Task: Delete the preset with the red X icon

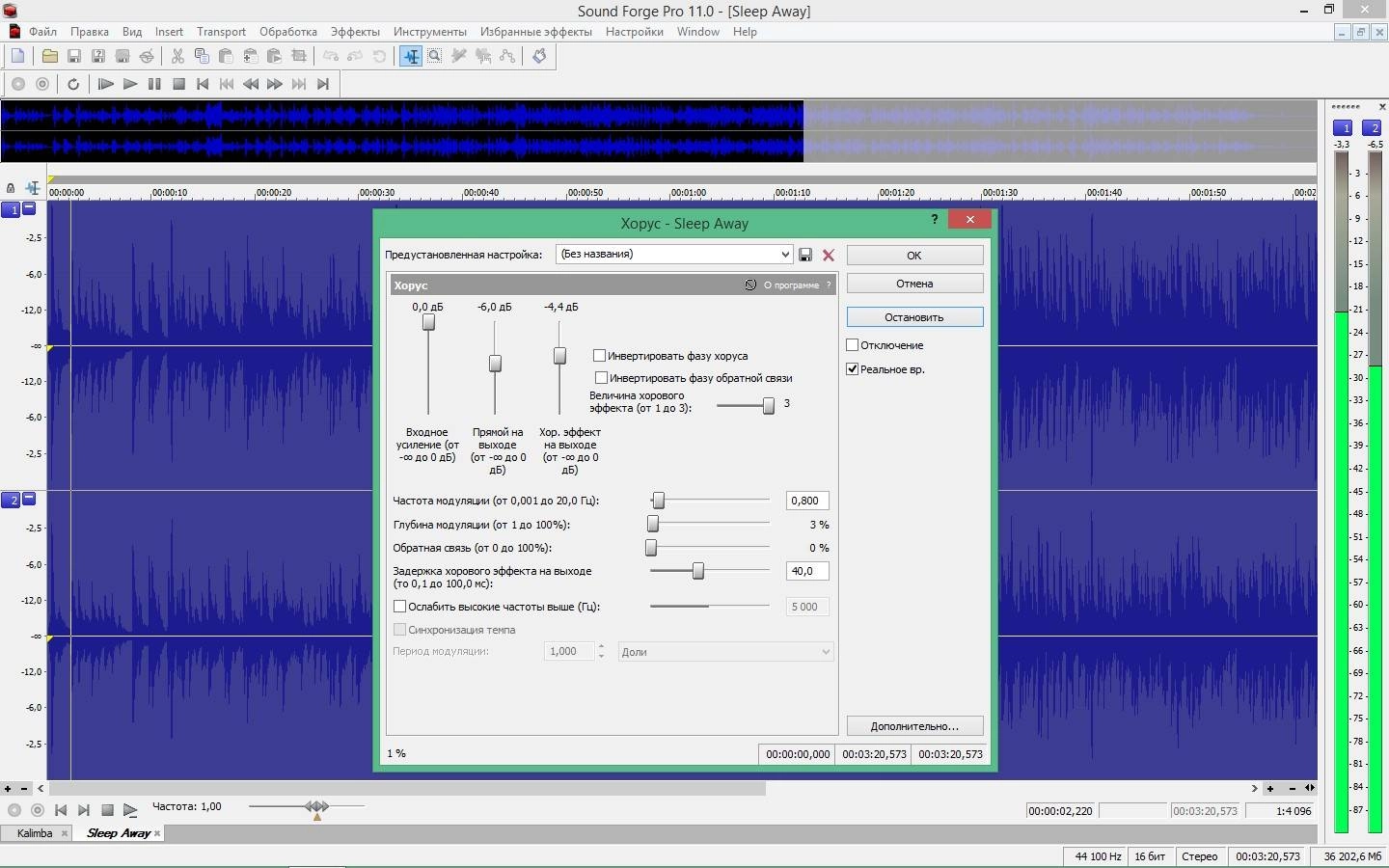Action: click(828, 255)
